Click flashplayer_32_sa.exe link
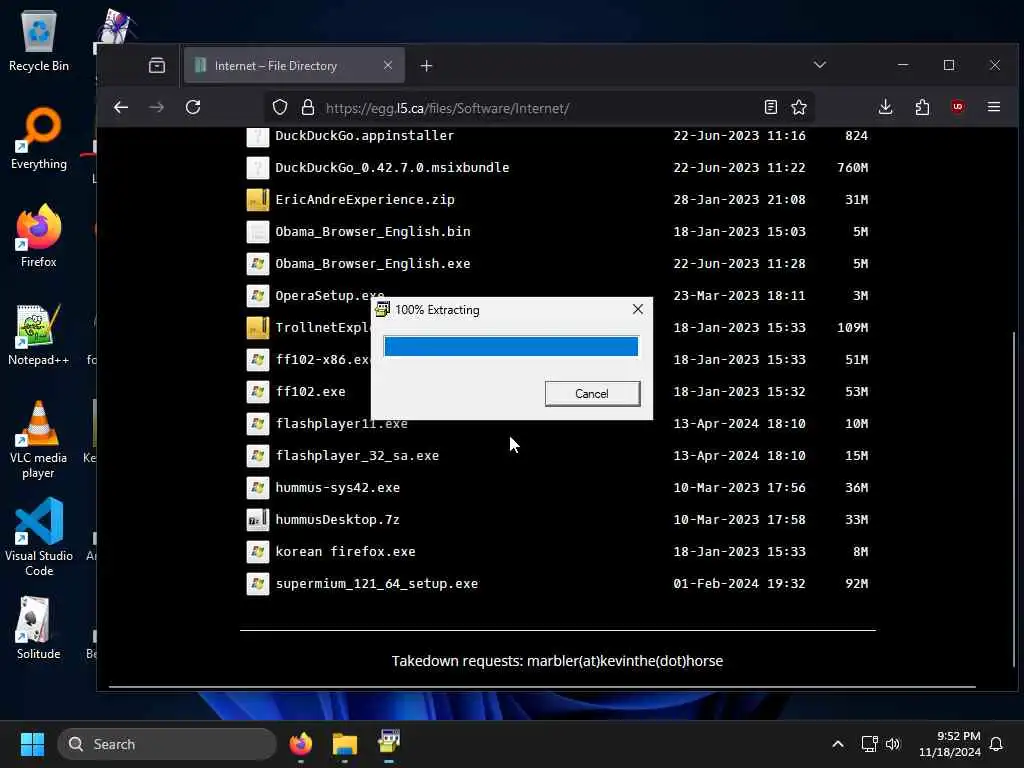The width and height of the screenshot is (1024, 768). (357, 456)
